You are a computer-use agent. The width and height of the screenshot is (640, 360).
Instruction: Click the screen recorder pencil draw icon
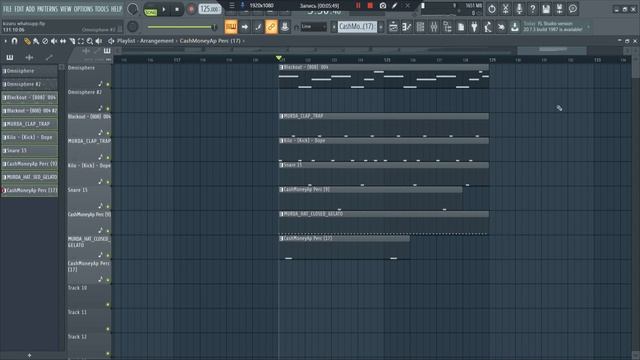click(395, 5)
